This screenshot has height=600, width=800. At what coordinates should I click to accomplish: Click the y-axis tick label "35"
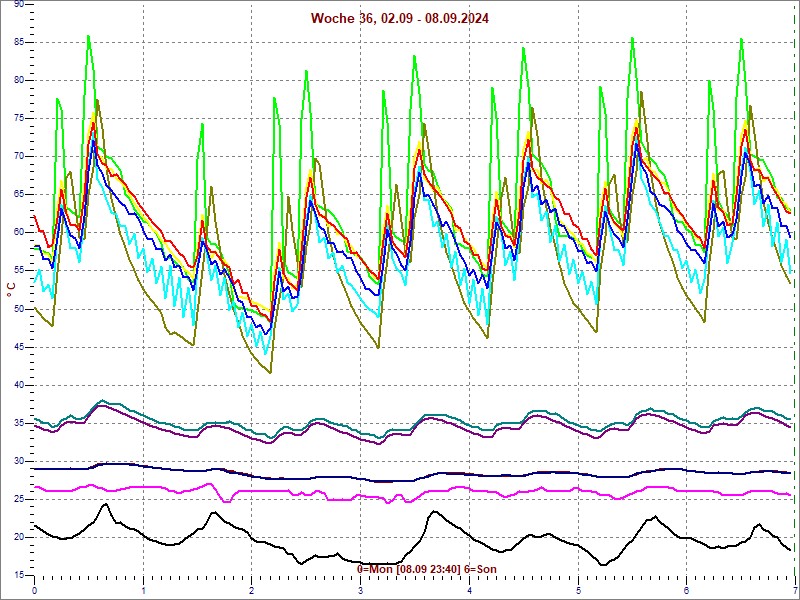(x=18, y=423)
